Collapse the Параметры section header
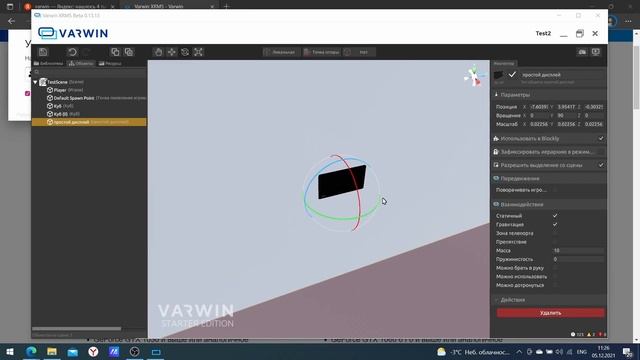 [x=549, y=95]
